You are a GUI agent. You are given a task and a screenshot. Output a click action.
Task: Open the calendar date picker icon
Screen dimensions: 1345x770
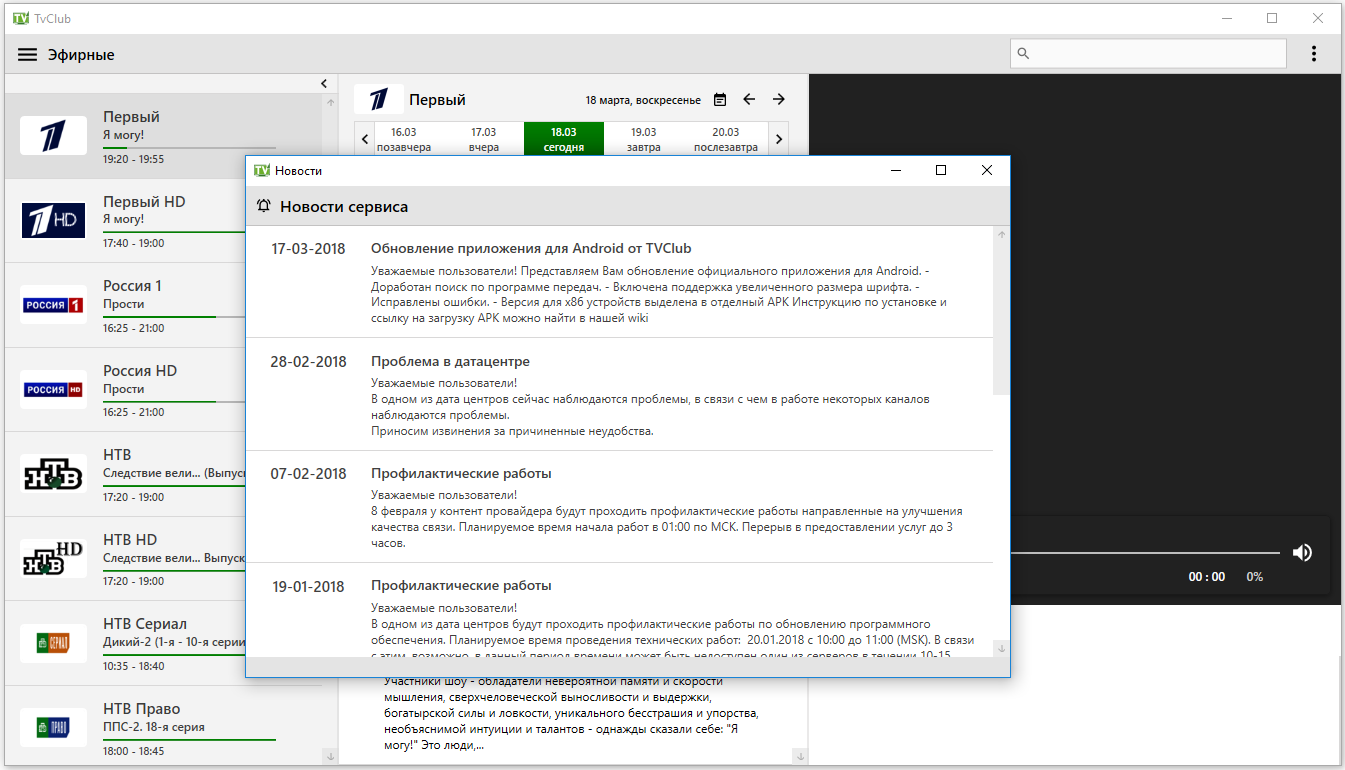[x=720, y=100]
